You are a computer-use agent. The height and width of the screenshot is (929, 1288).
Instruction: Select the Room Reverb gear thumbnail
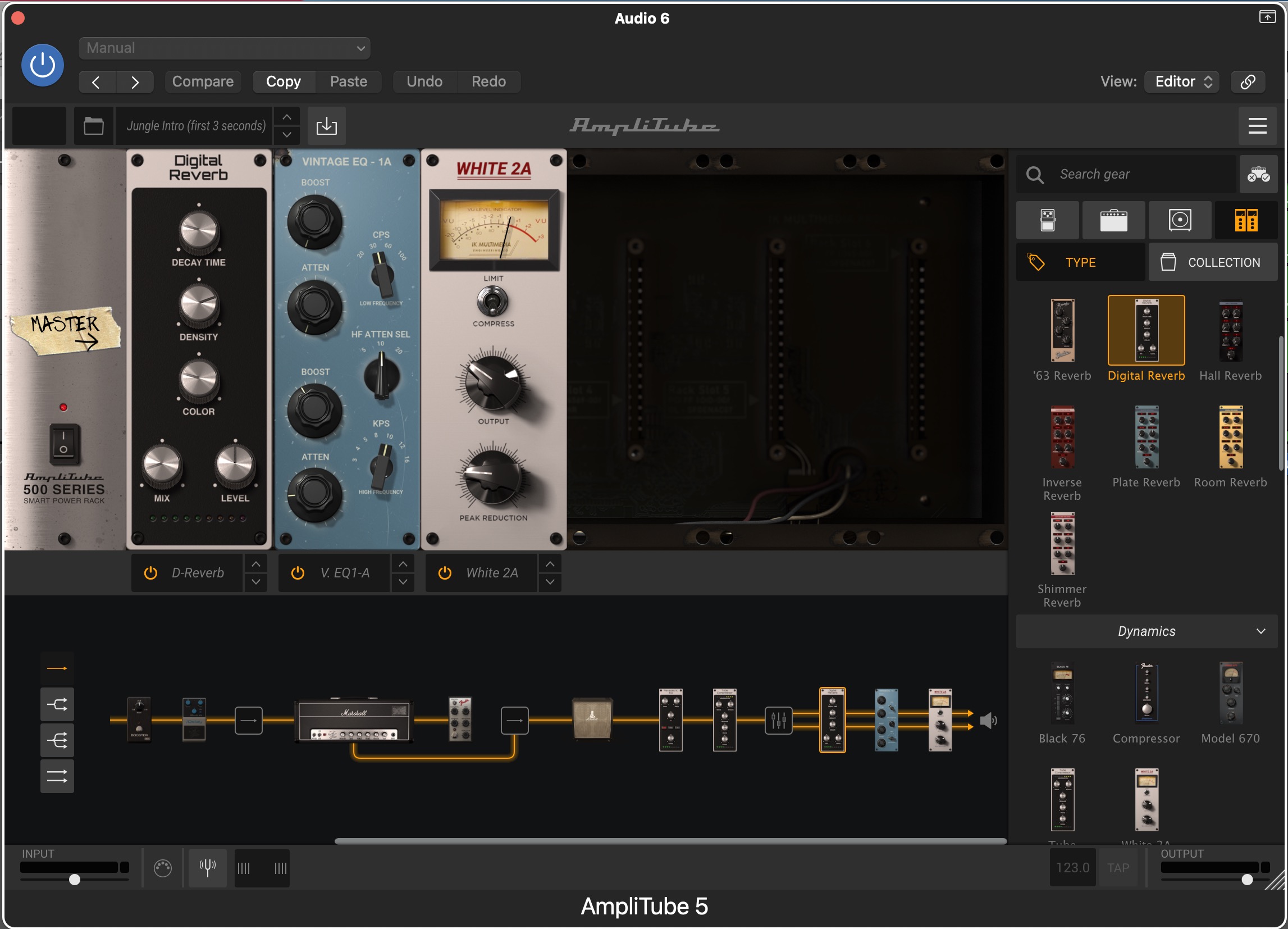point(1231,438)
